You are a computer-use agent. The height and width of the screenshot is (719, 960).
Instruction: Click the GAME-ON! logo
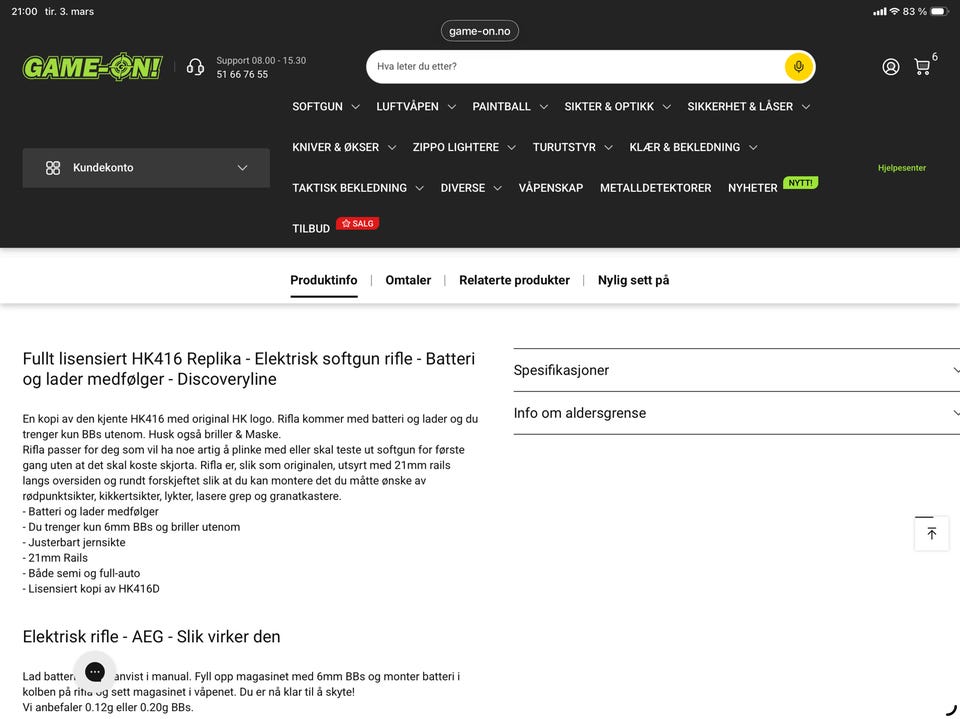pos(92,67)
